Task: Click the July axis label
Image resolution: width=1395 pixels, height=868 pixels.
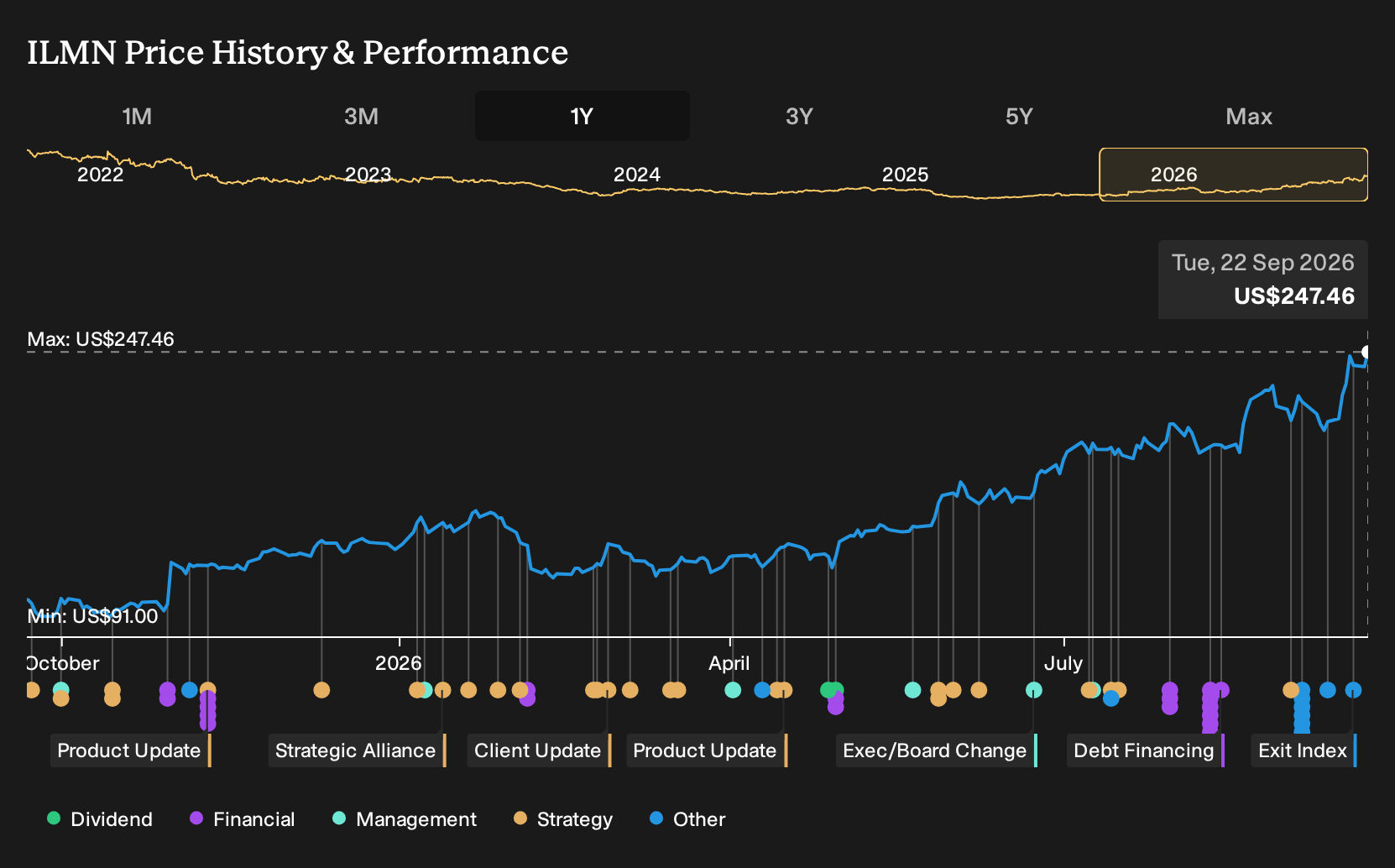Action: pyautogui.click(x=1063, y=663)
